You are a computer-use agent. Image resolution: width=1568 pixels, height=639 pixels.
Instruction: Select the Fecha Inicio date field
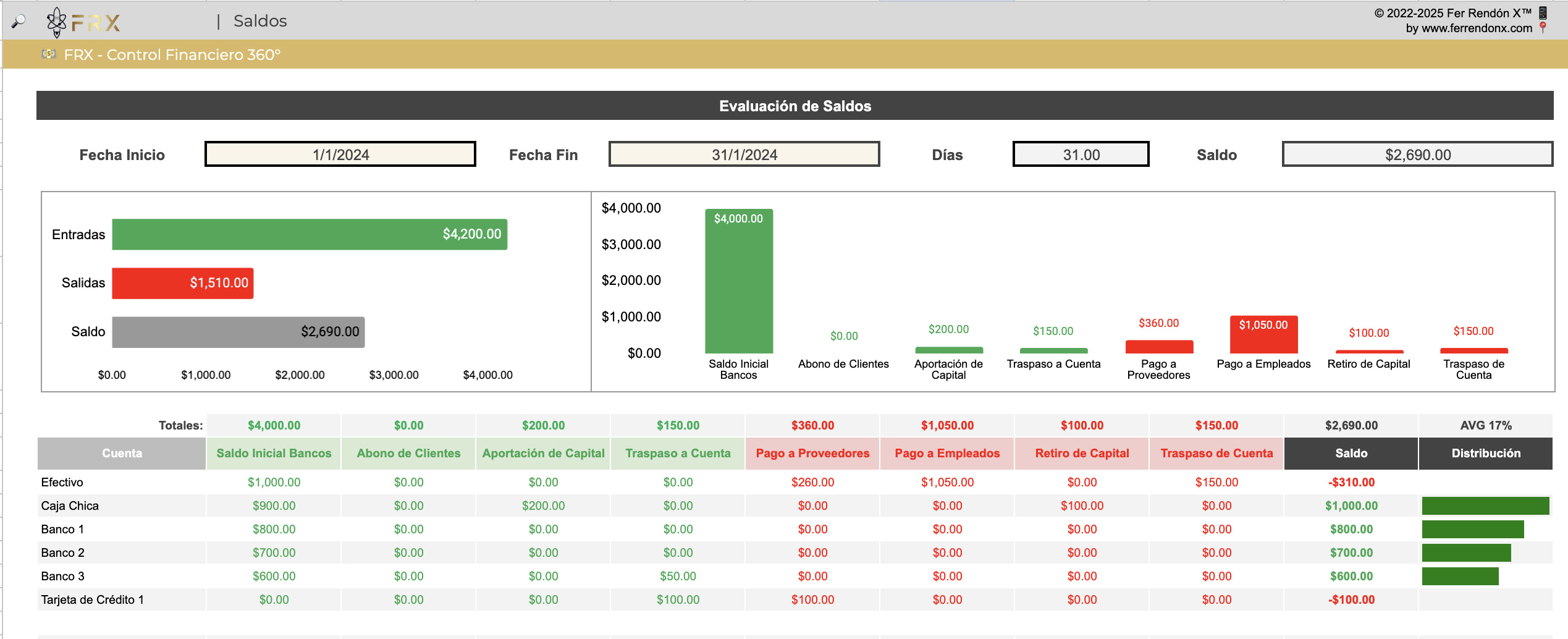pos(340,154)
